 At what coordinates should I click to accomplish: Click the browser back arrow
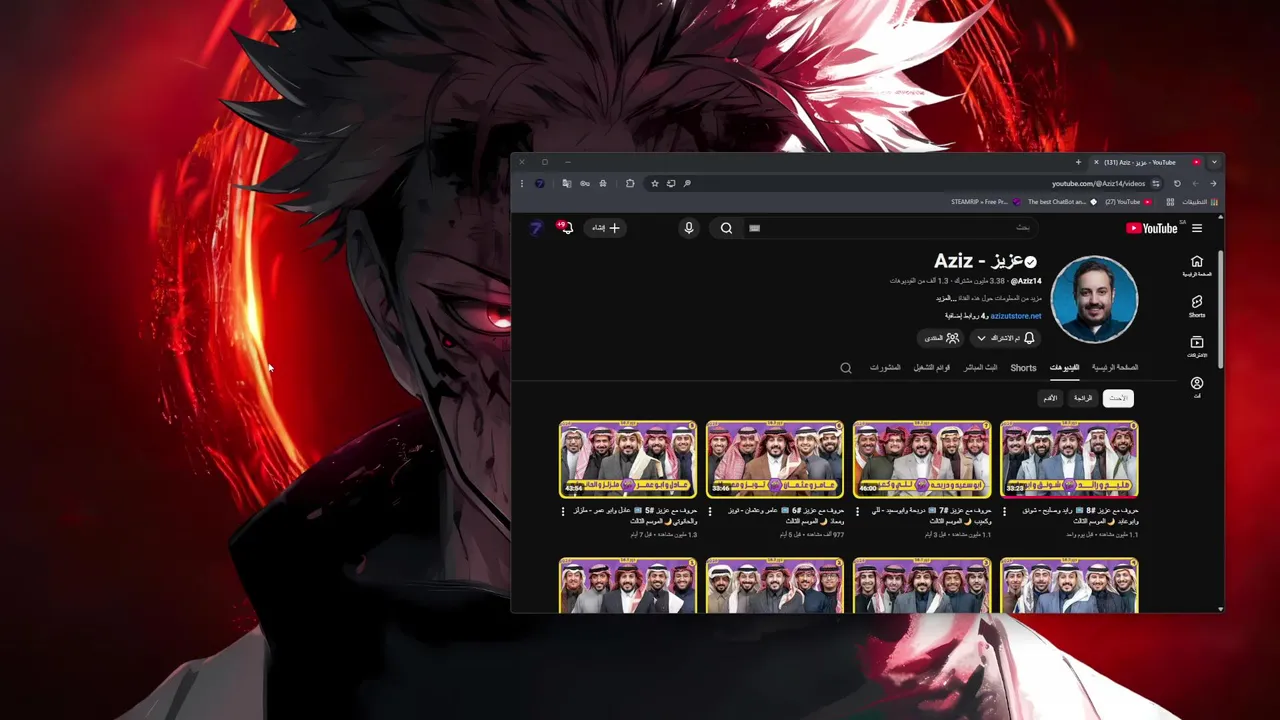point(1213,183)
